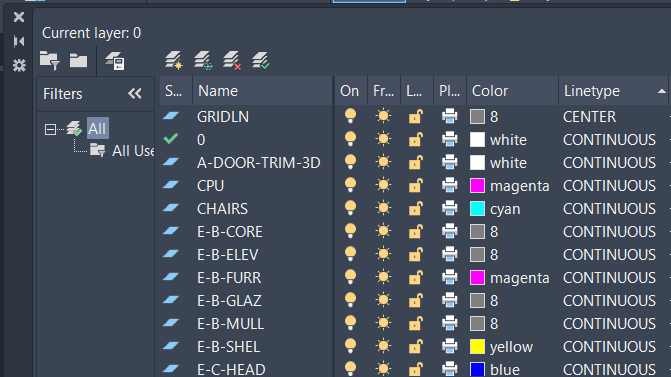Lock the GRIDLN layer
The height and width of the screenshot is (377, 671).
[416, 116]
